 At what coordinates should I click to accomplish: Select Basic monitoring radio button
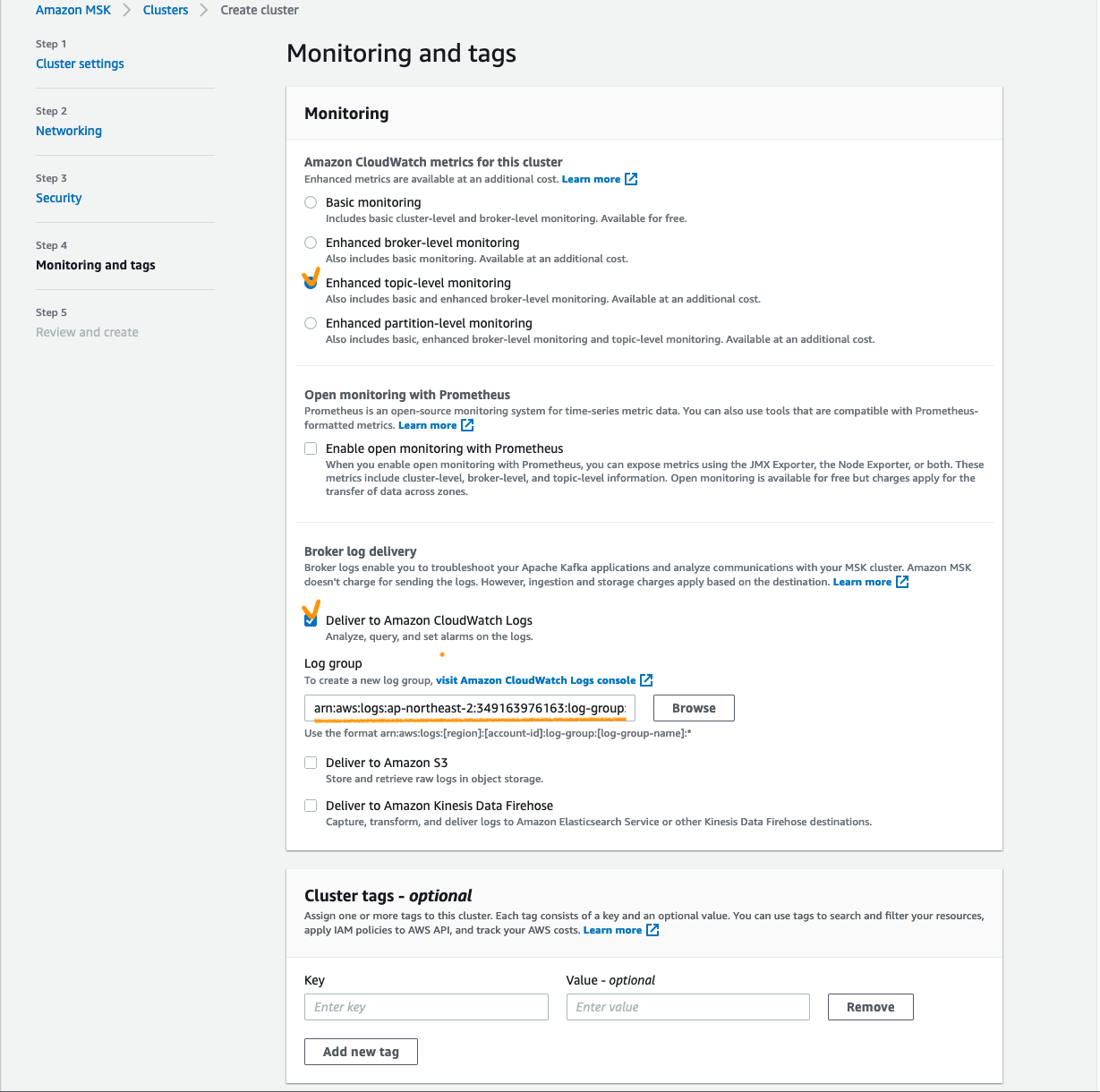[311, 202]
